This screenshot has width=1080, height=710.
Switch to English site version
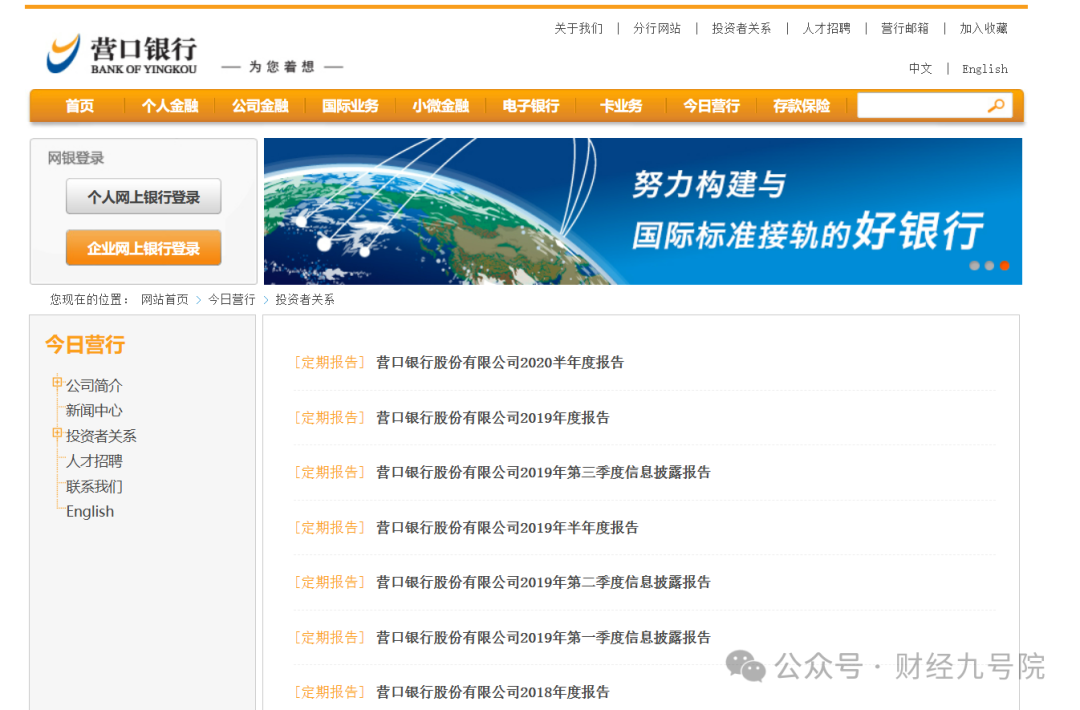[984, 69]
